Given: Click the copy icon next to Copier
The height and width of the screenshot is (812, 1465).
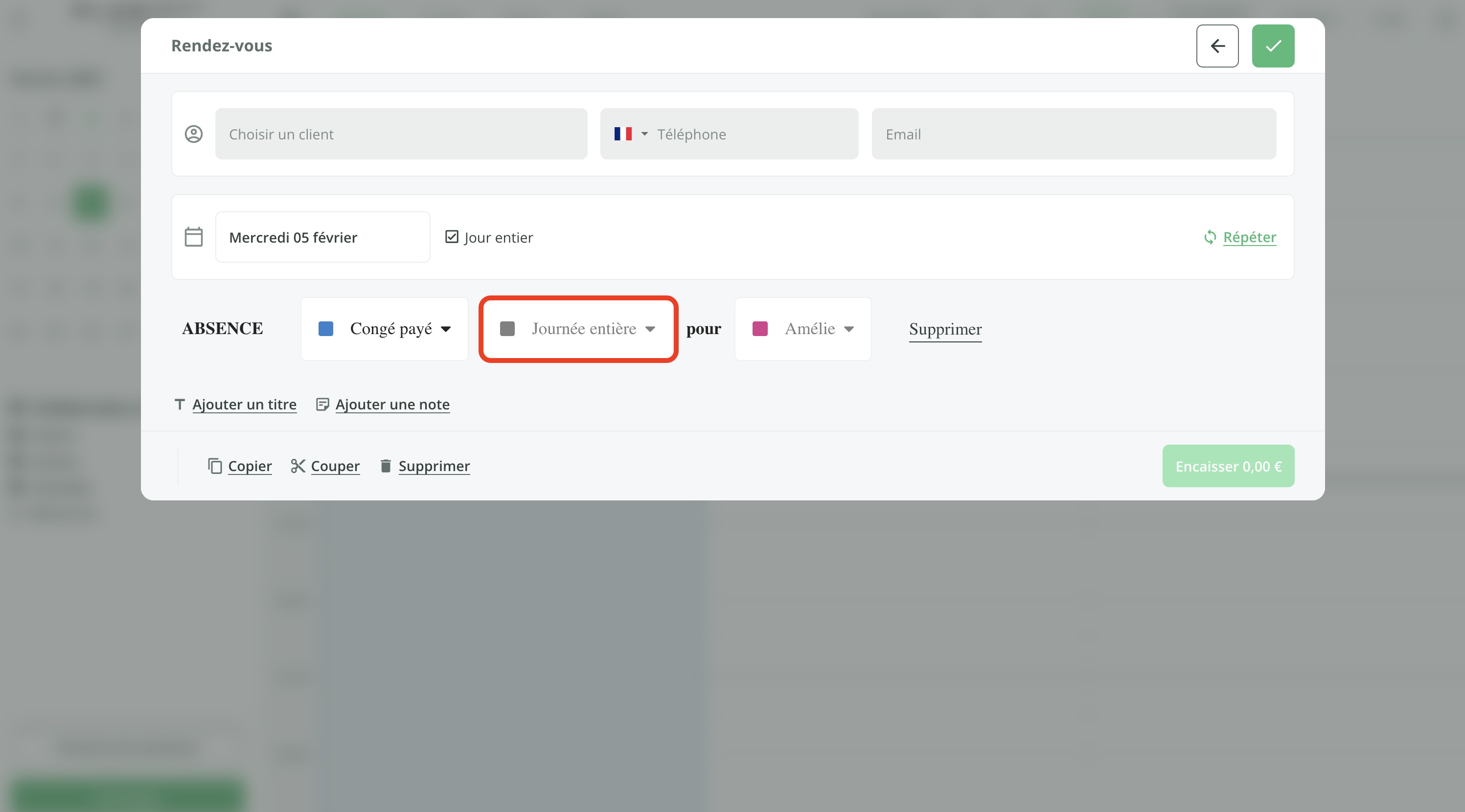Looking at the screenshot, I should pos(214,466).
